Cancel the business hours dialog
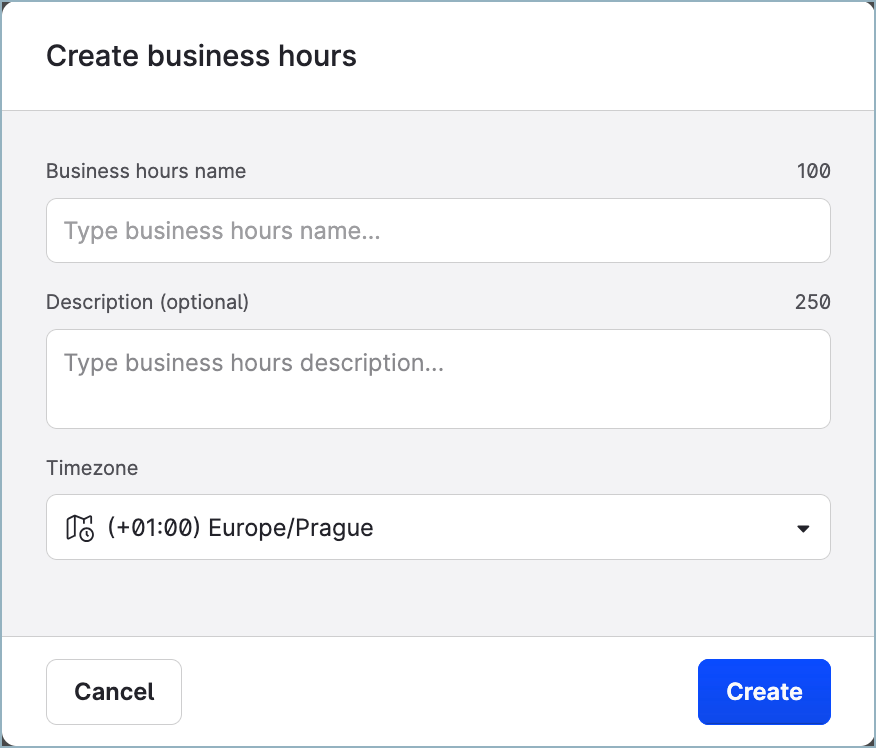Viewport: 876px width, 748px height. coord(114,691)
